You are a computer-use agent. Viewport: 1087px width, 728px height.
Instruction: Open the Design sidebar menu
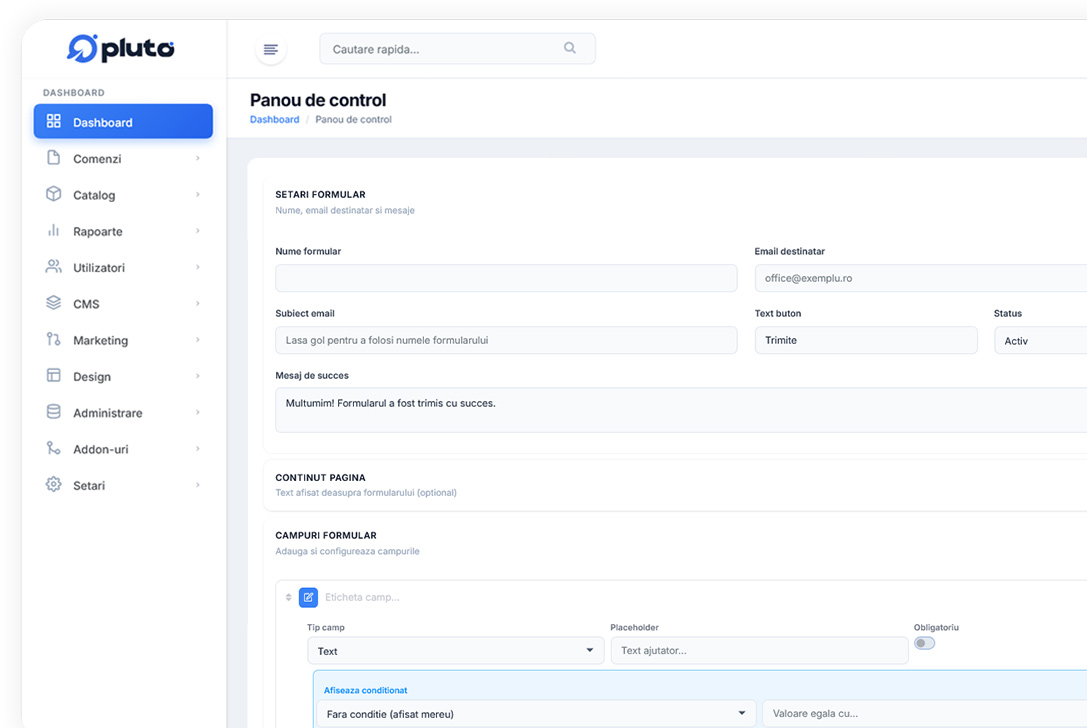point(123,376)
